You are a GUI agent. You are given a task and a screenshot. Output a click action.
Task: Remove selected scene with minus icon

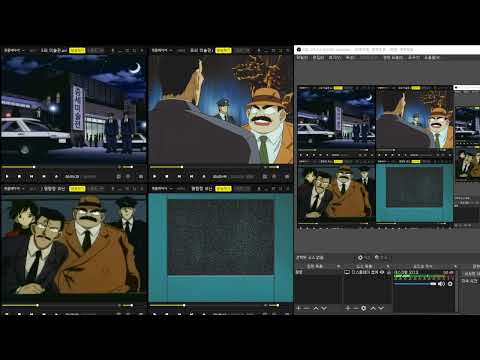click(307, 308)
